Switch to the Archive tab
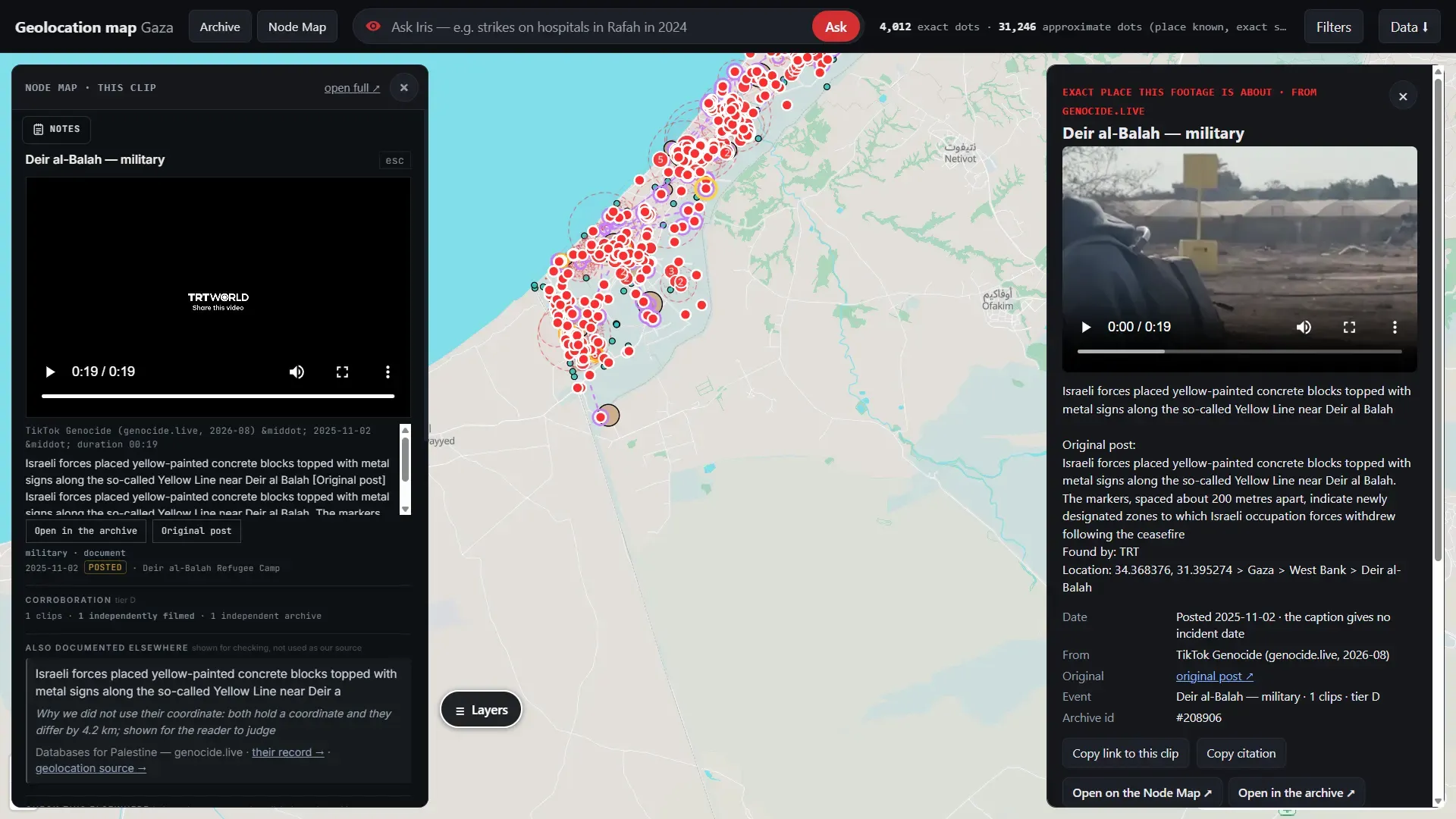Screen dimensions: 1456x819 220,27
